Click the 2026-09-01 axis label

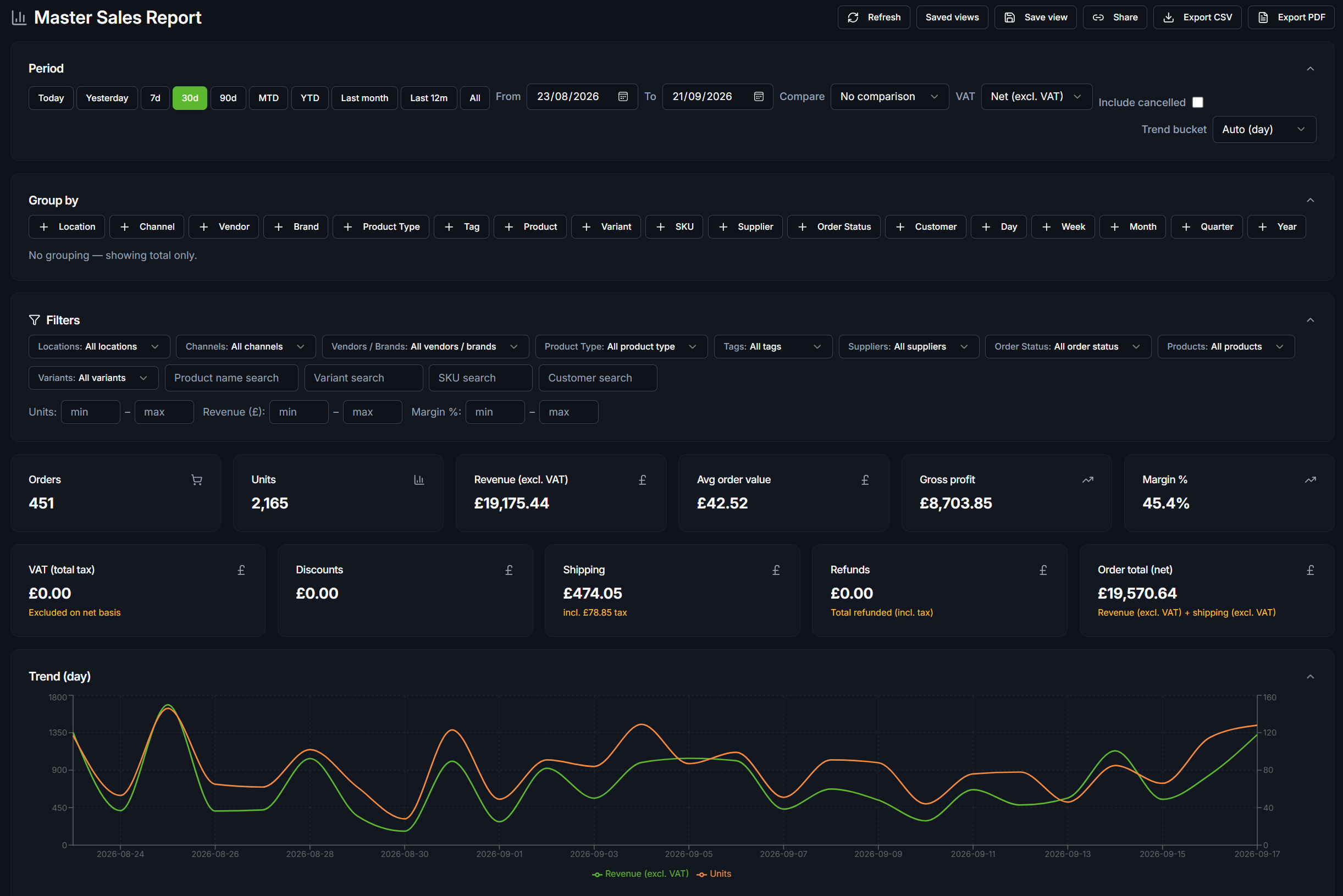pos(500,854)
